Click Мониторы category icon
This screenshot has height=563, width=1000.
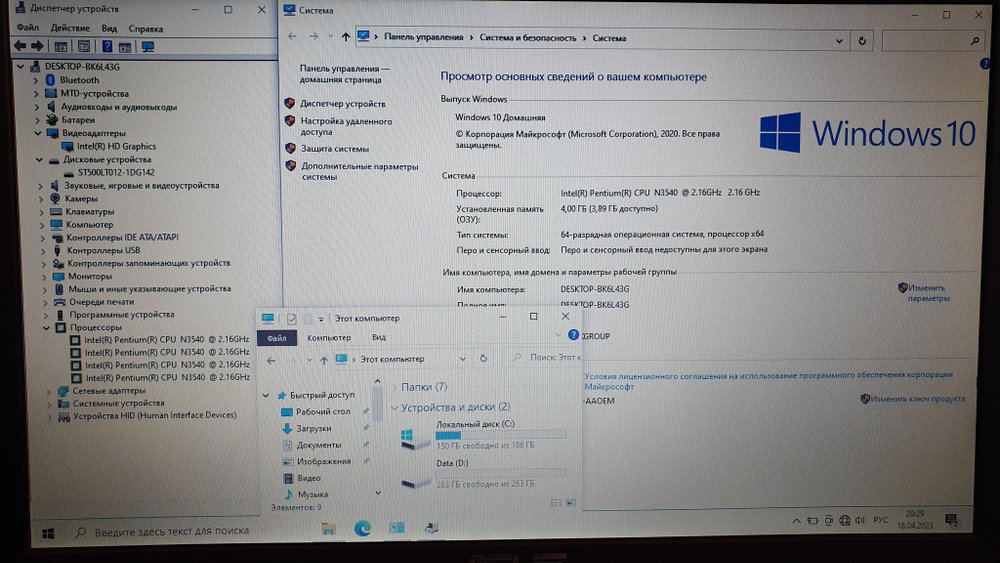tap(59, 276)
